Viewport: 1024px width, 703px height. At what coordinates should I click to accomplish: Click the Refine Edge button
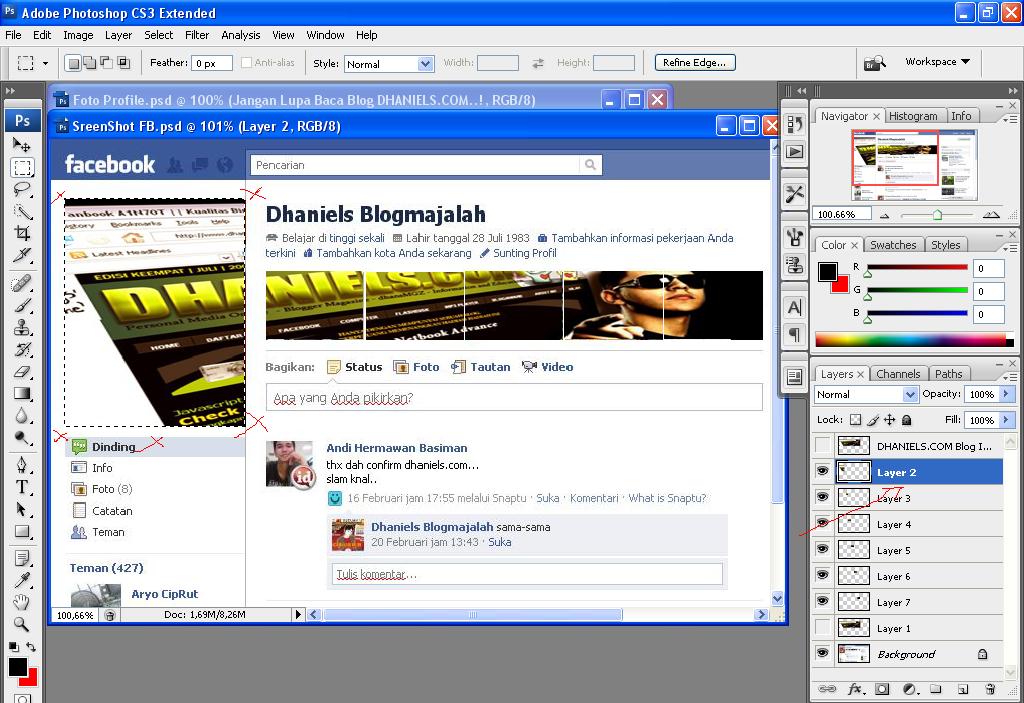tap(695, 63)
